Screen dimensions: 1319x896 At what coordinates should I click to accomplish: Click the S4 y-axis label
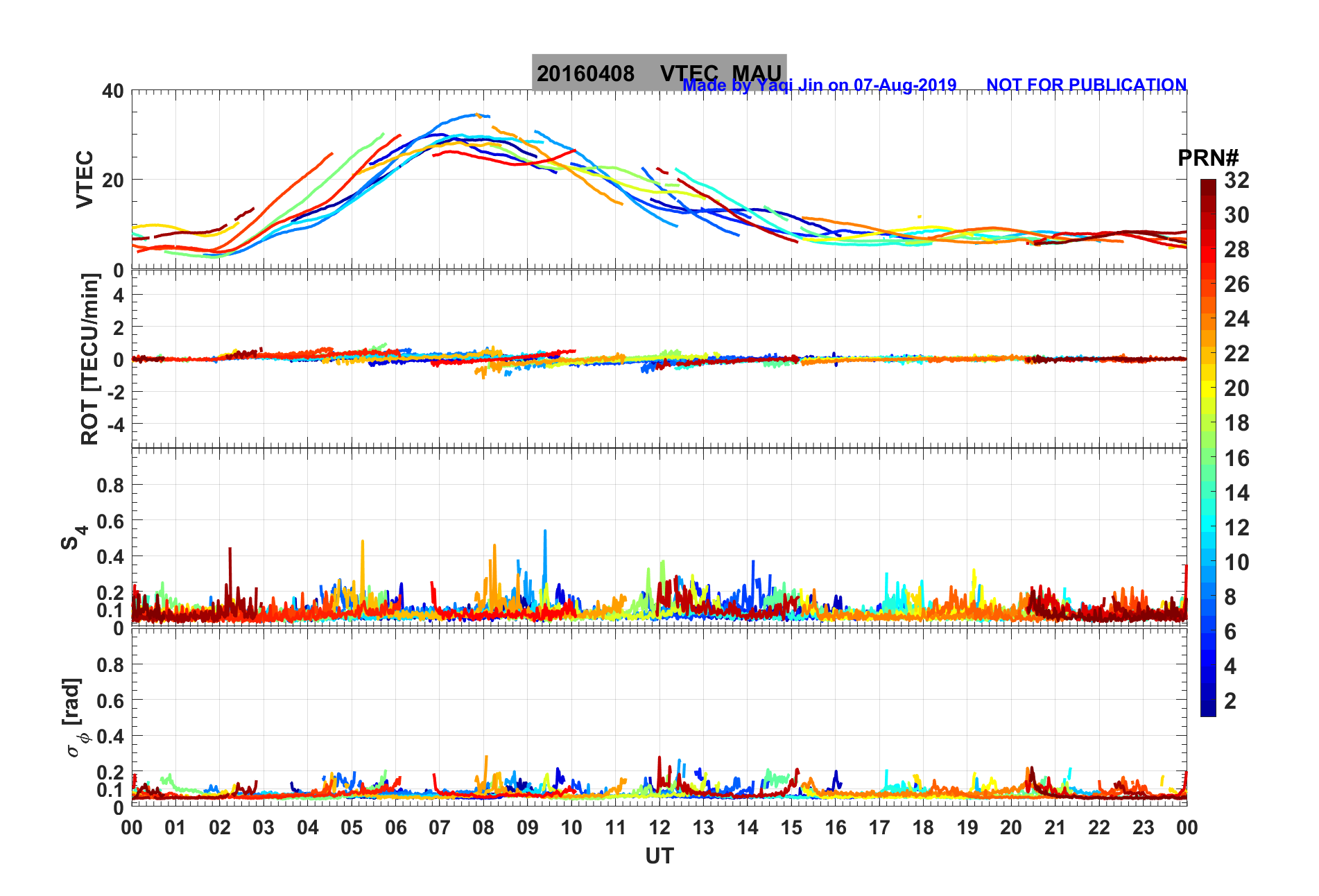pyautogui.click(x=74, y=537)
